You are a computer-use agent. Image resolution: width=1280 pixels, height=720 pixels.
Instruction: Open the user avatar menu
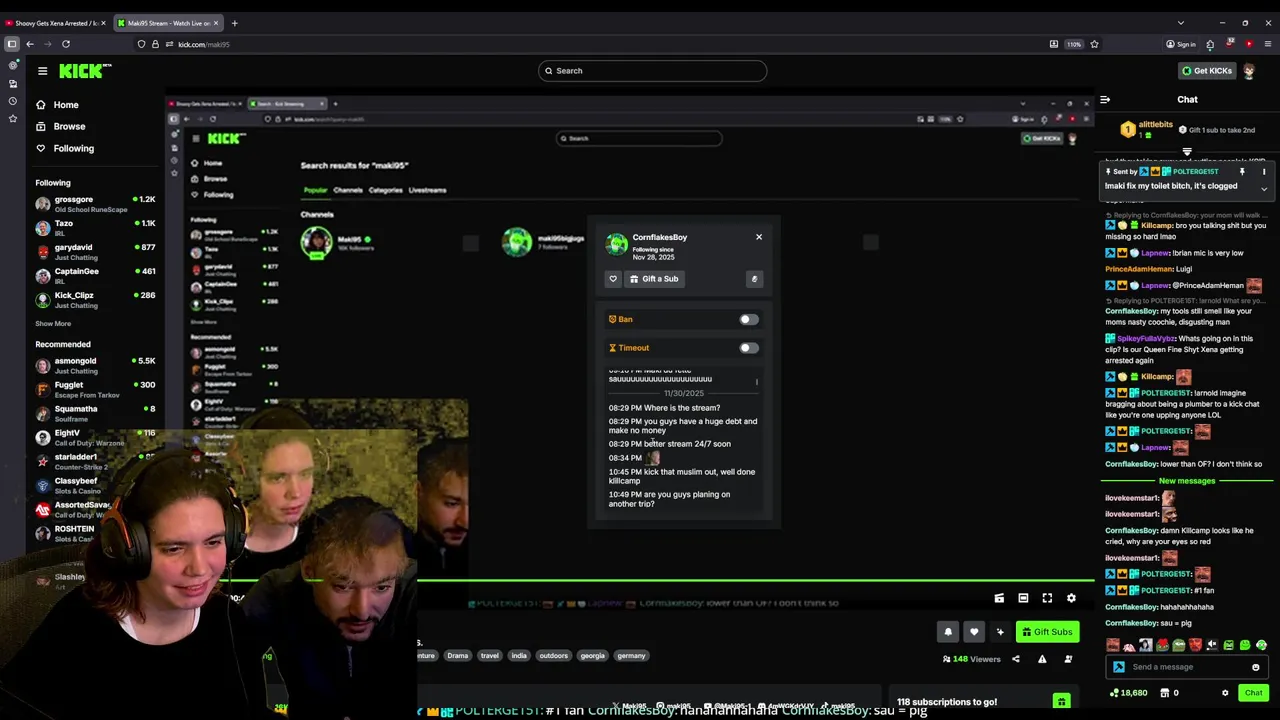click(1249, 71)
